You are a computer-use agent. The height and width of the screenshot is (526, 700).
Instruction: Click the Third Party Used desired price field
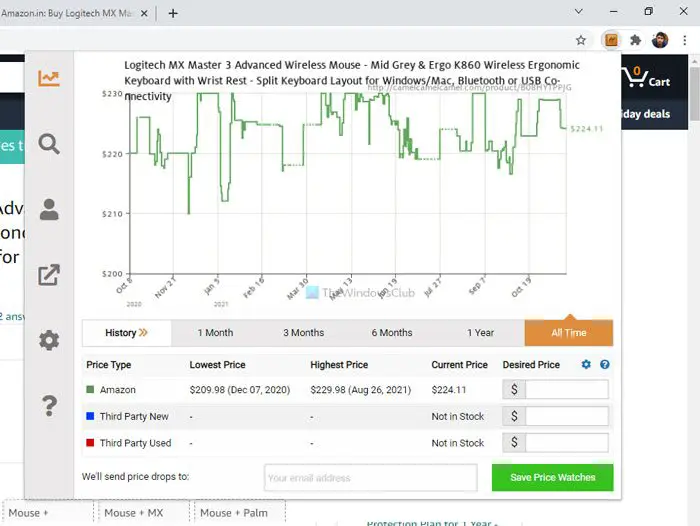[x=567, y=443]
